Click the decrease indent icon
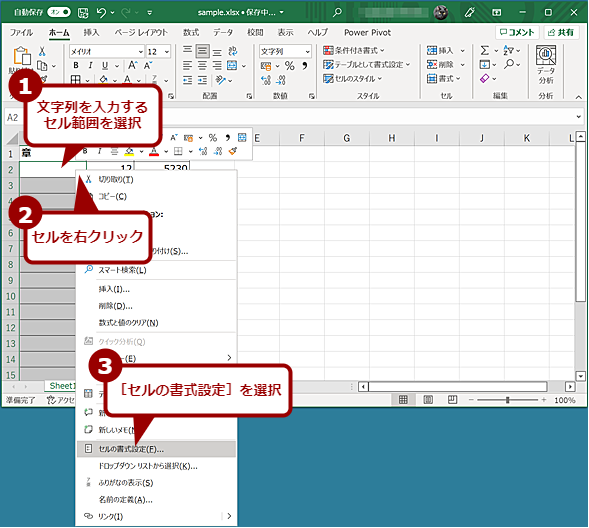The height and width of the screenshot is (528, 589). coord(187,80)
